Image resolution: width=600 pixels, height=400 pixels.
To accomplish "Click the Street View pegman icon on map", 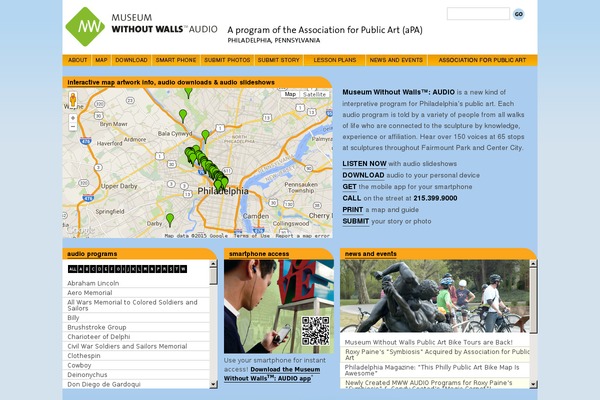I will point(73,100).
